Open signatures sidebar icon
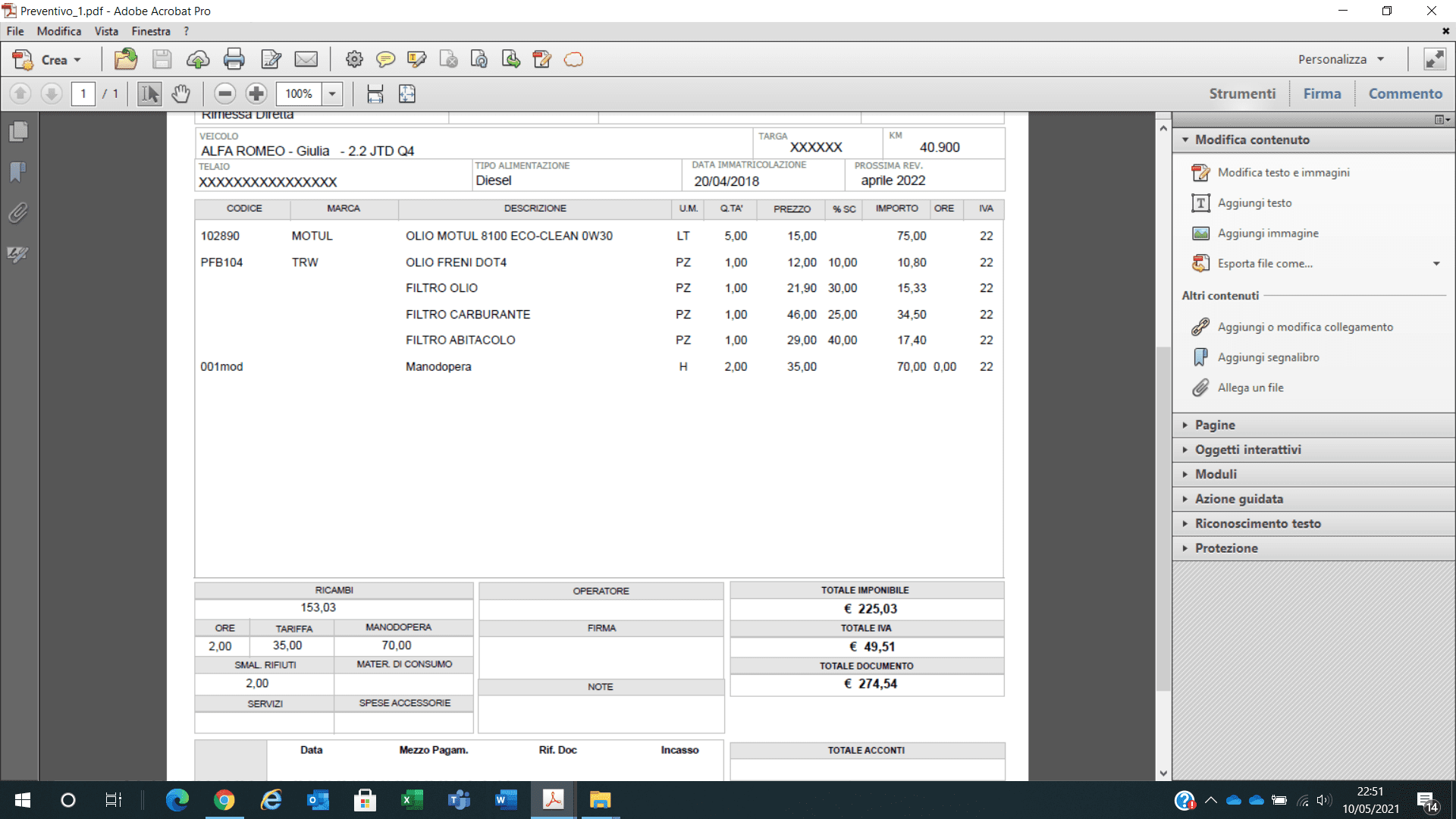1456x819 pixels. (x=18, y=254)
